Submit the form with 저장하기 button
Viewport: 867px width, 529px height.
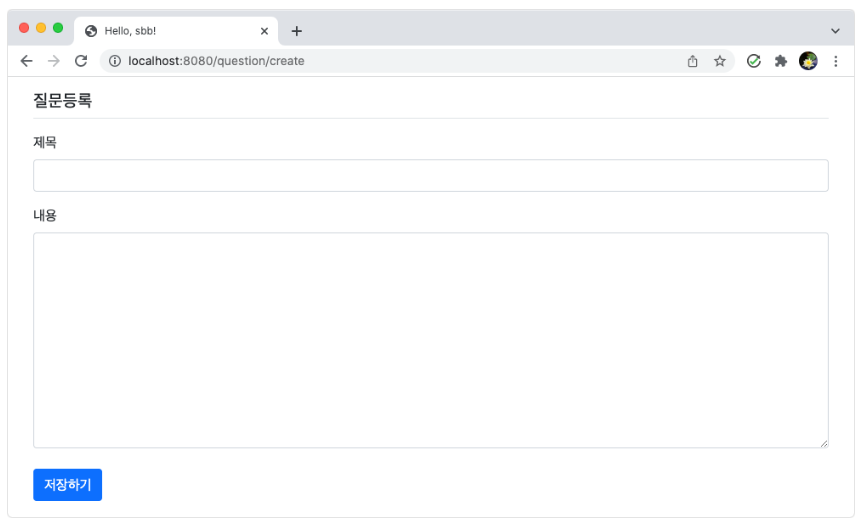pyautogui.click(x=67, y=485)
